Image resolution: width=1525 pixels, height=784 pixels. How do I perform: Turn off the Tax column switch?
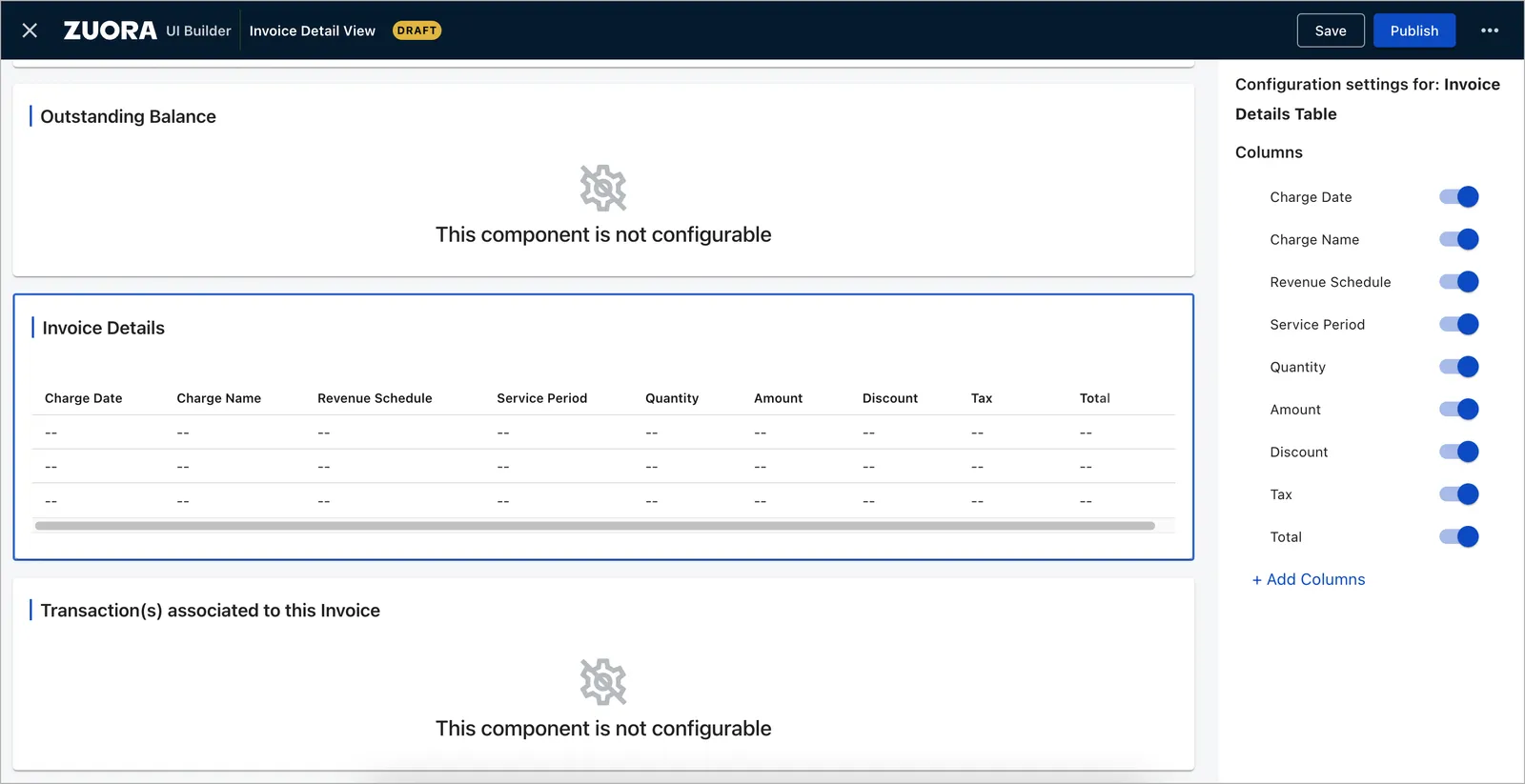pyautogui.click(x=1458, y=494)
